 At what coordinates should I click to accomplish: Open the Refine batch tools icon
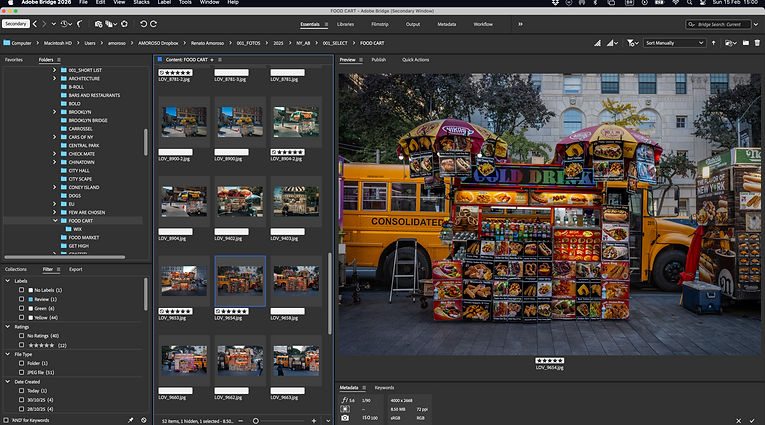tap(111, 24)
